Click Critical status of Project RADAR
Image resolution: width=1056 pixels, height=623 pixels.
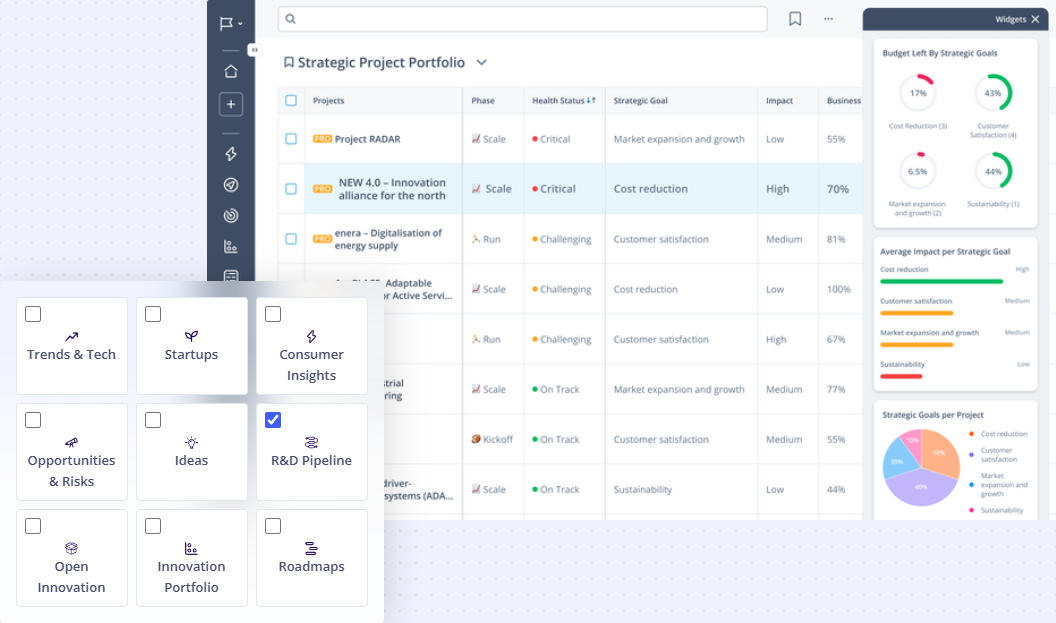[551, 139]
